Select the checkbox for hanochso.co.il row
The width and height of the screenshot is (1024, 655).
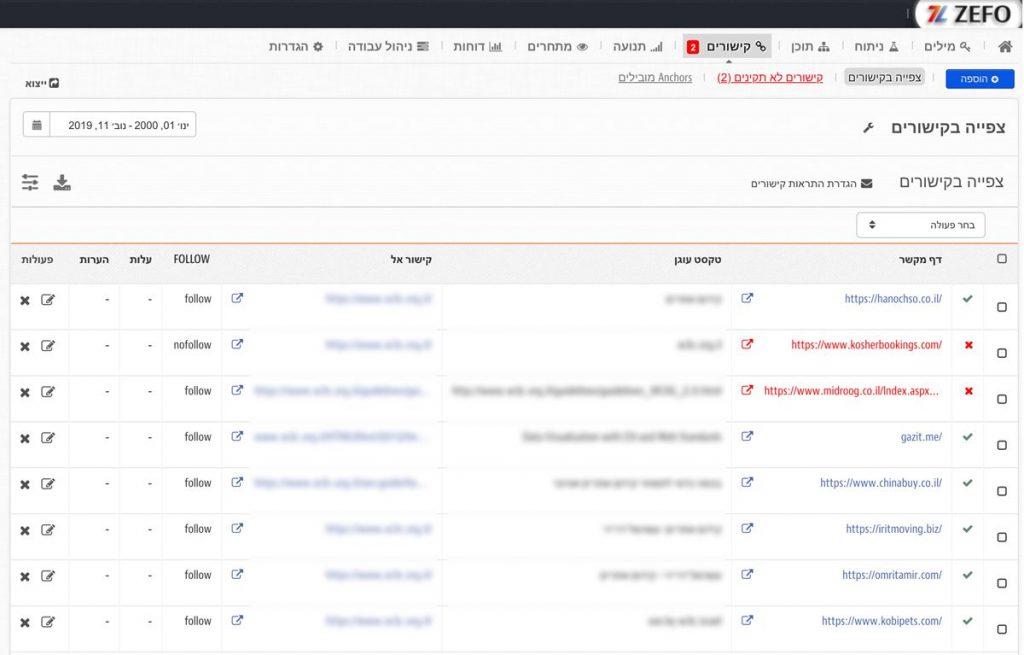[x=1002, y=307]
